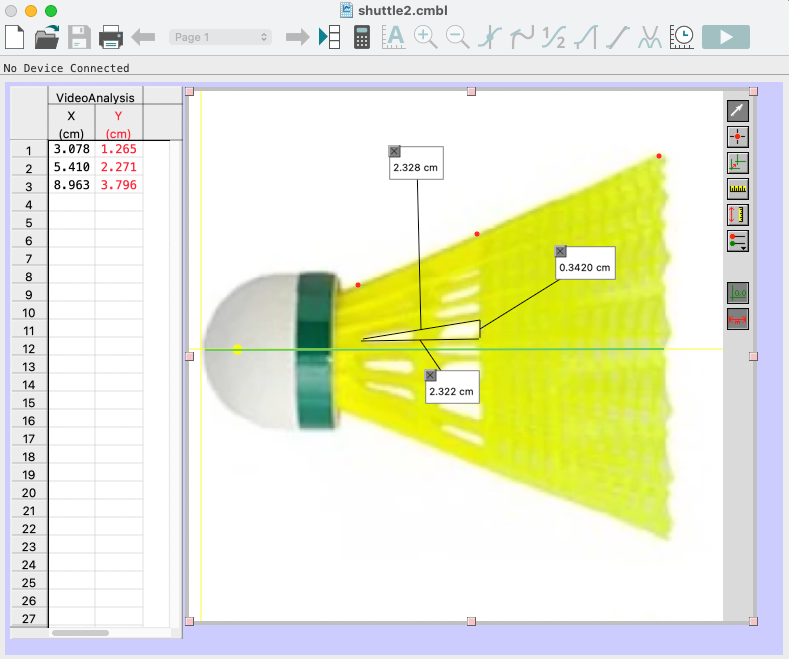Image resolution: width=789 pixels, height=659 pixels.
Task: Click the Statistics toolbar icon
Action: point(554,37)
